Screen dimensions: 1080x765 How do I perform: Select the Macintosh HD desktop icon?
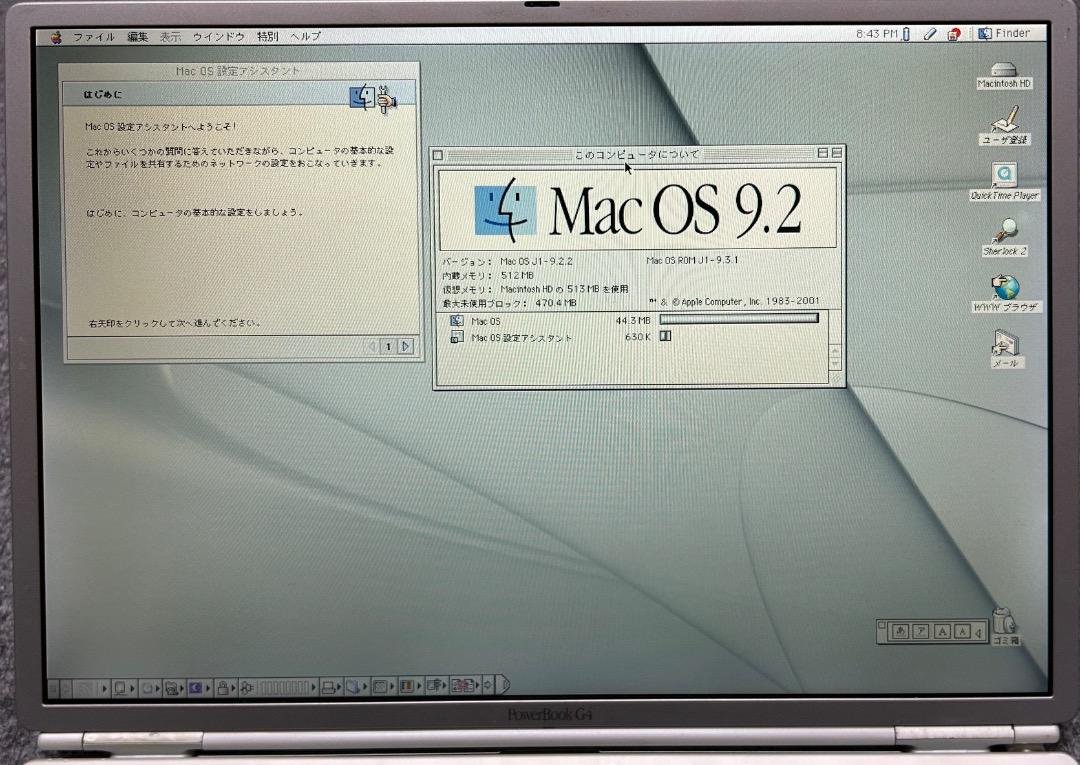tap(1004, 75)
